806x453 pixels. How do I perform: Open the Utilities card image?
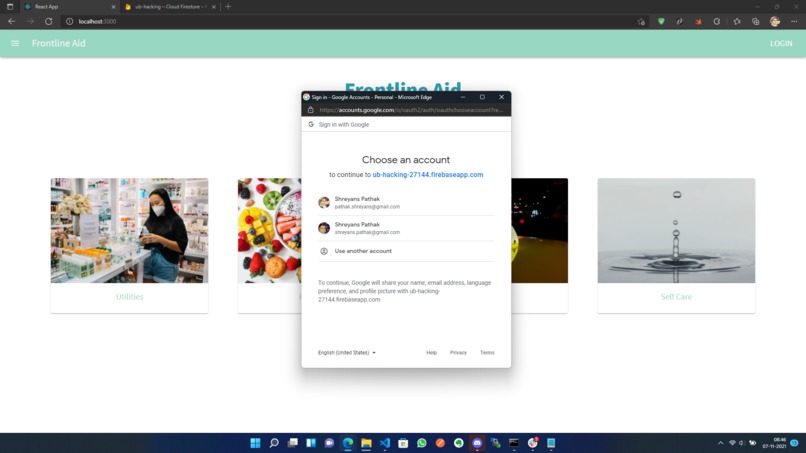pyautogui.click(x=130, y=230)
